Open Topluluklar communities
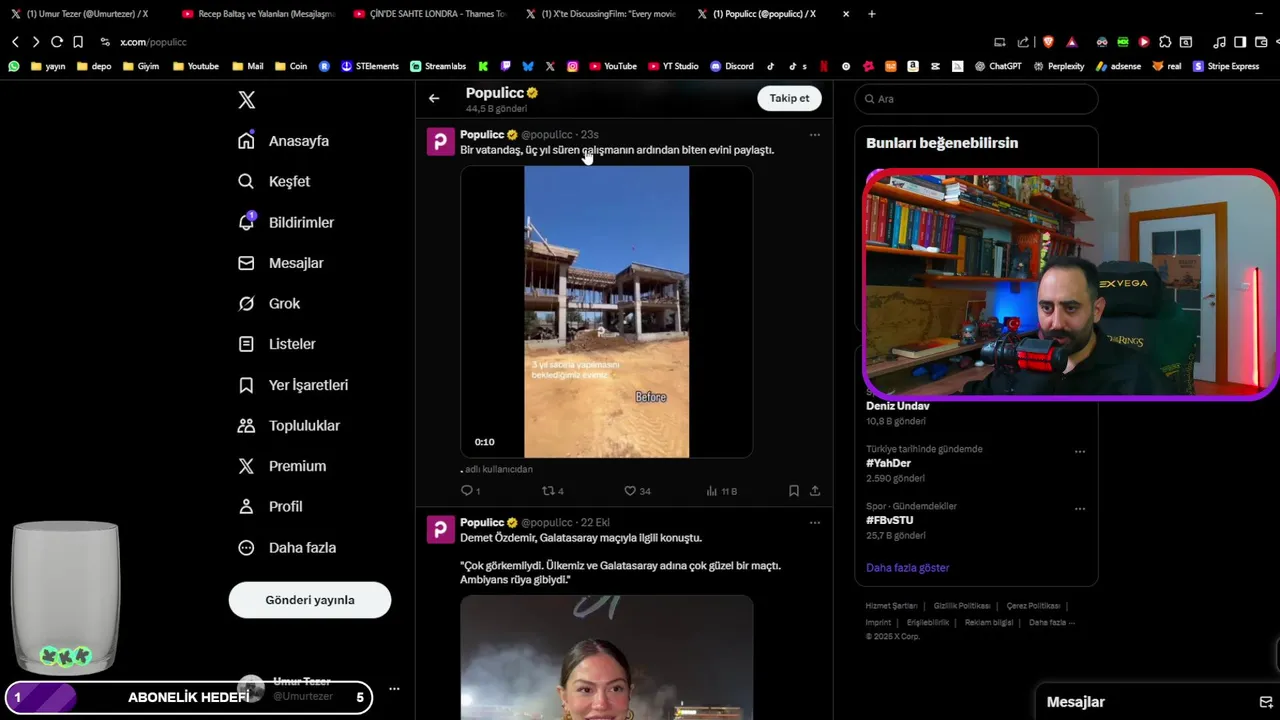The image size is (1280, 720). tap(288, 425)
